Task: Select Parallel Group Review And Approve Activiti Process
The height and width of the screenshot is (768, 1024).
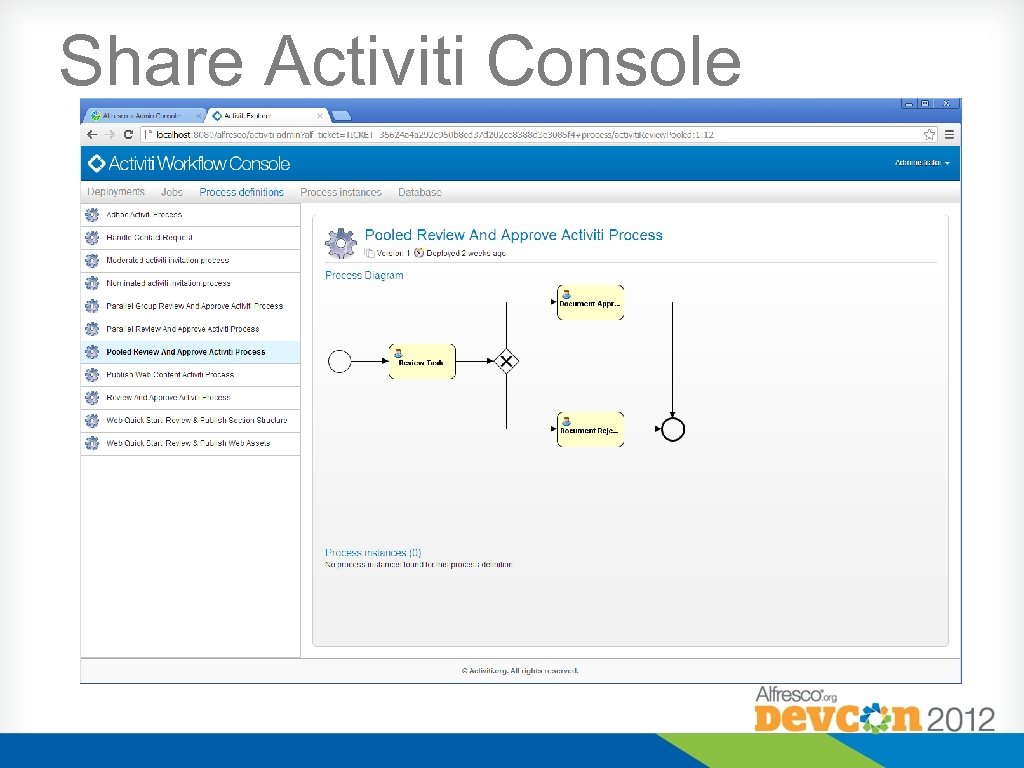Action: click(x=190, y=306)
